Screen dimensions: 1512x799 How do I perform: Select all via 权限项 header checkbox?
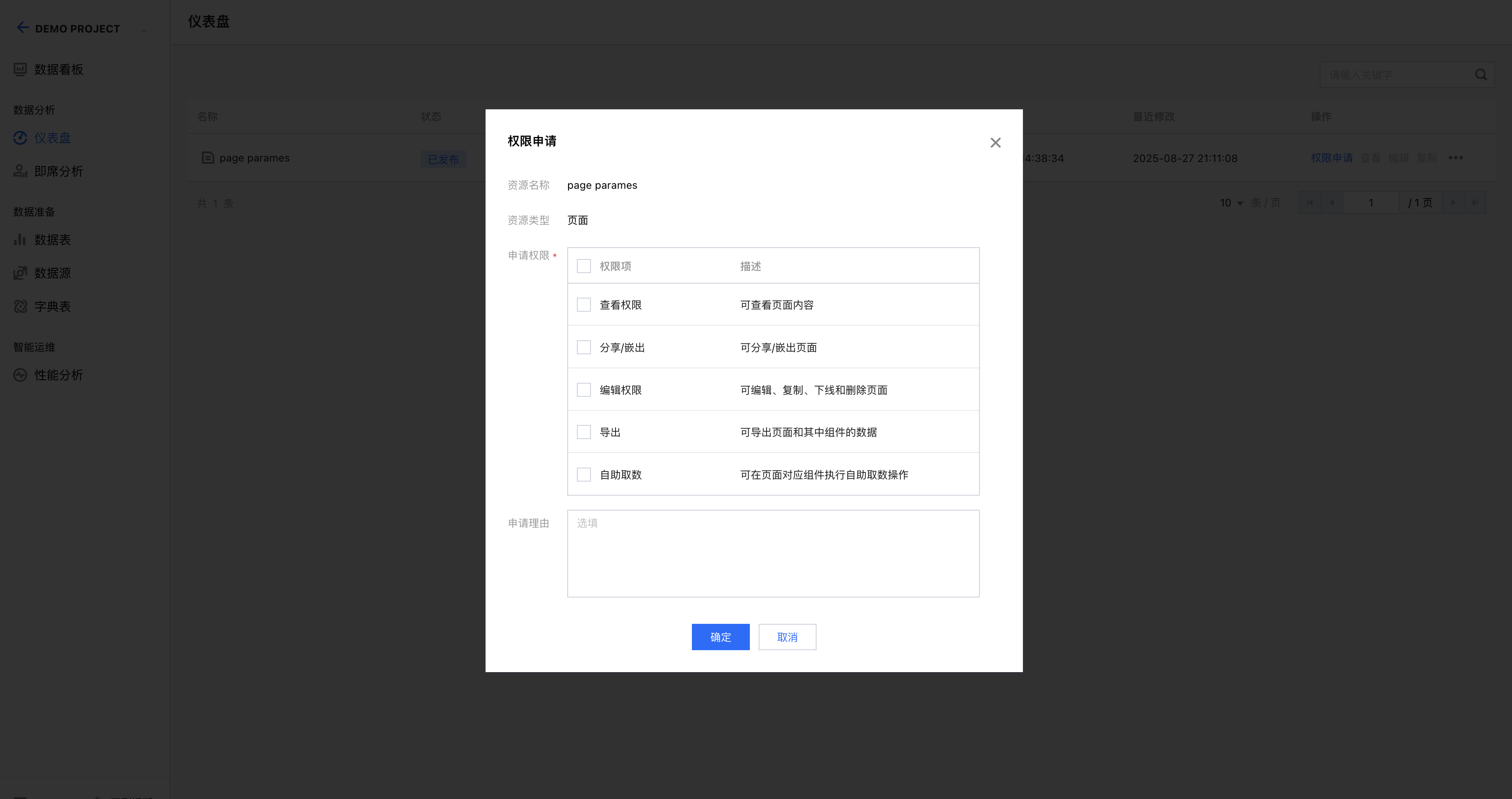tap(583, 266)
